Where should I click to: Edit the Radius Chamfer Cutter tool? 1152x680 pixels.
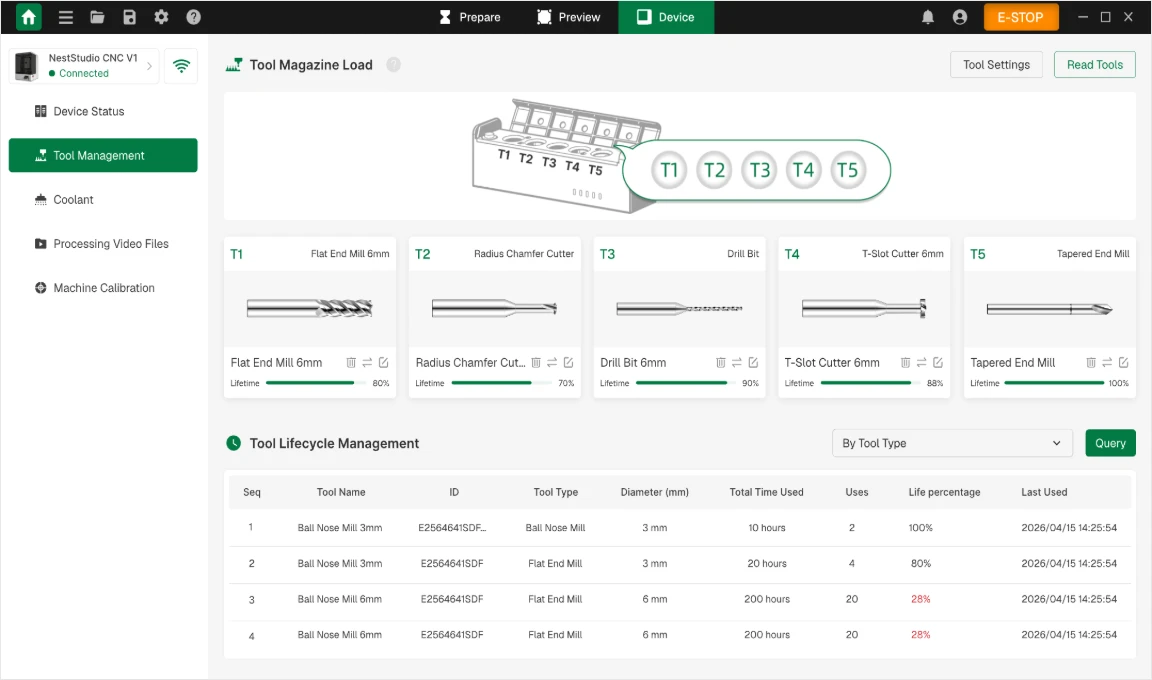569,363
